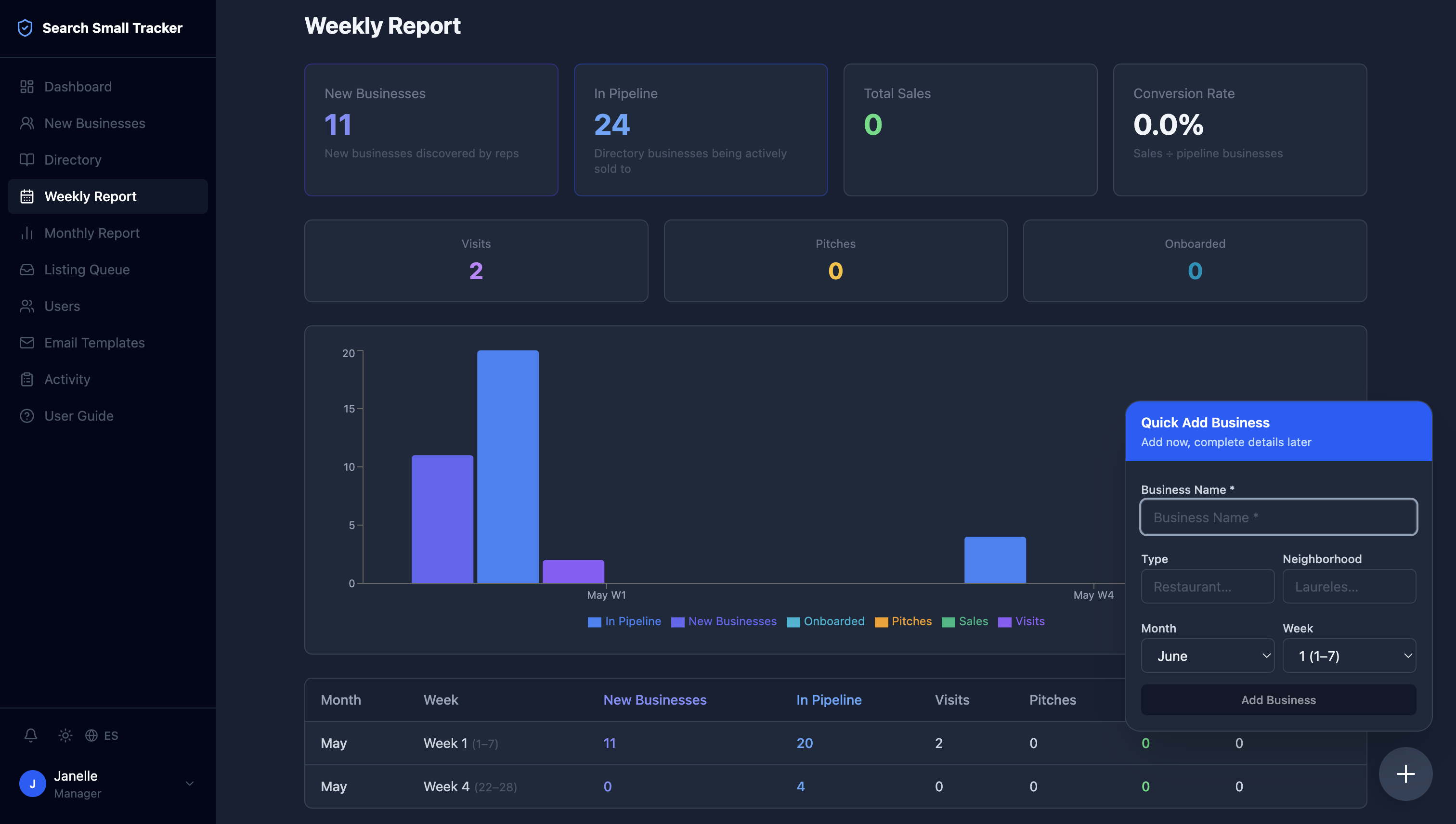The height and width of the screenshot is (824, 1456).
Task: Click the Directory book icon
Action: (26, 160)
